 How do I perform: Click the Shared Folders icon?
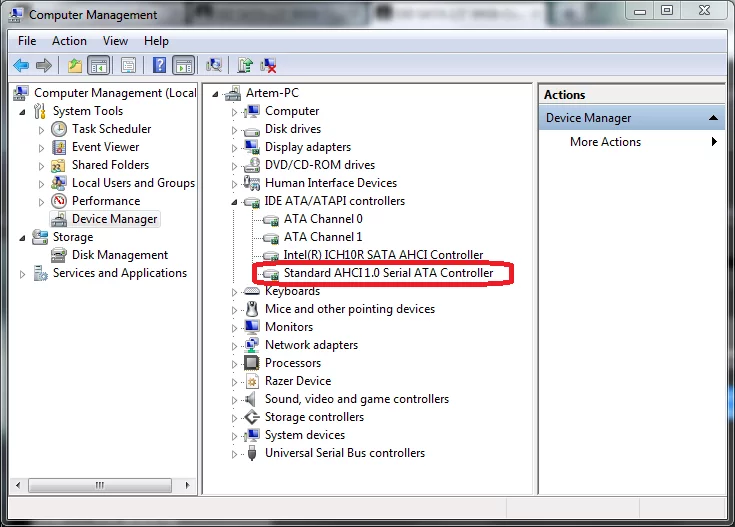coord(58,166)
